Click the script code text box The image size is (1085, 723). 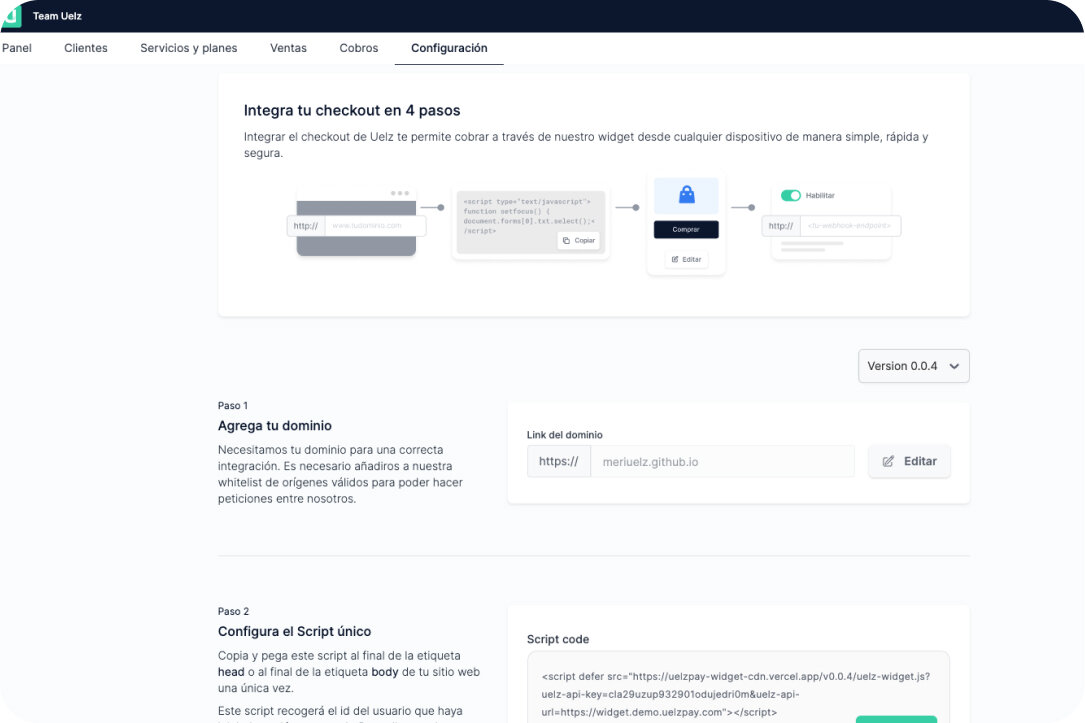click(738, 688)
